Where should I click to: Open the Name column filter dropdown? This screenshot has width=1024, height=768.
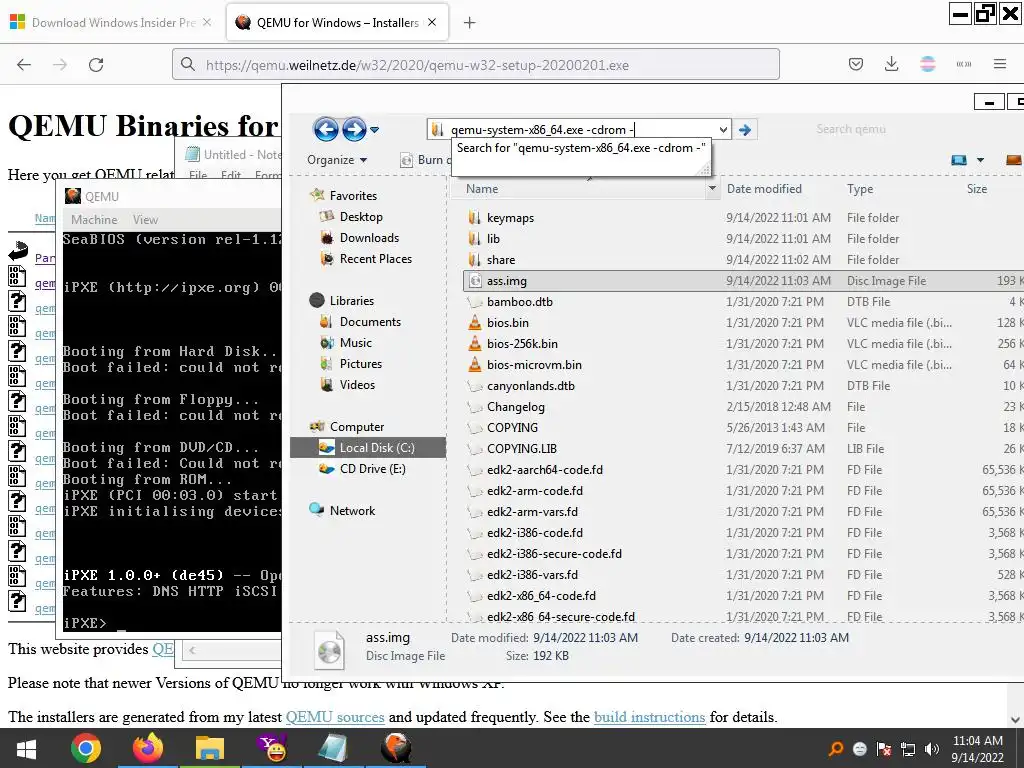pyautogui.click(x=711, y=189)
